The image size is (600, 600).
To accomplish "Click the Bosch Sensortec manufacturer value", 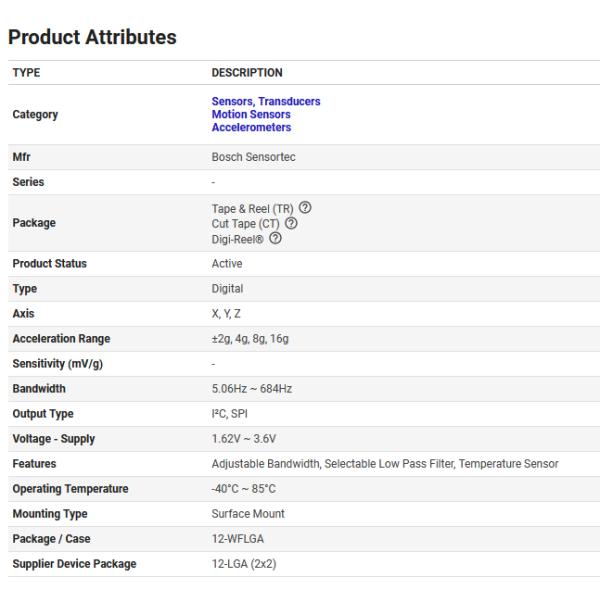I will (253, 158).
